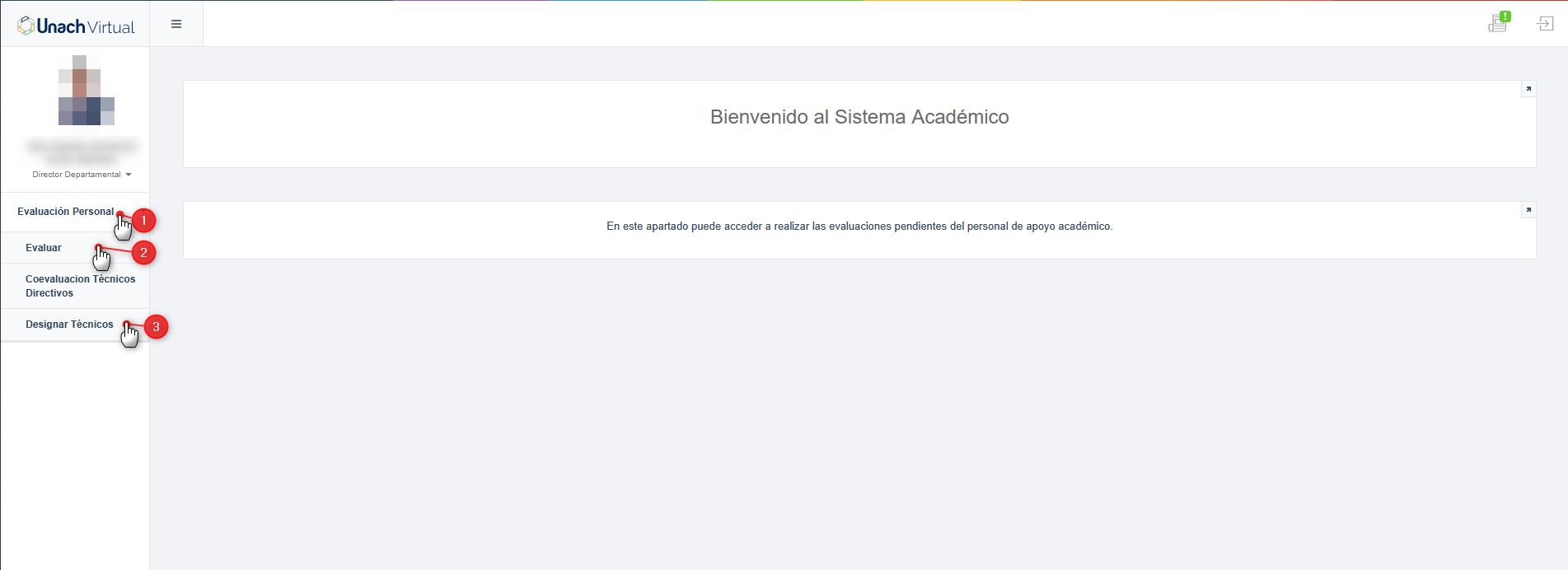1568x570 pixels.
Task: Open Coevaluacion Técnicos Directivos
Action: point(80,286)
